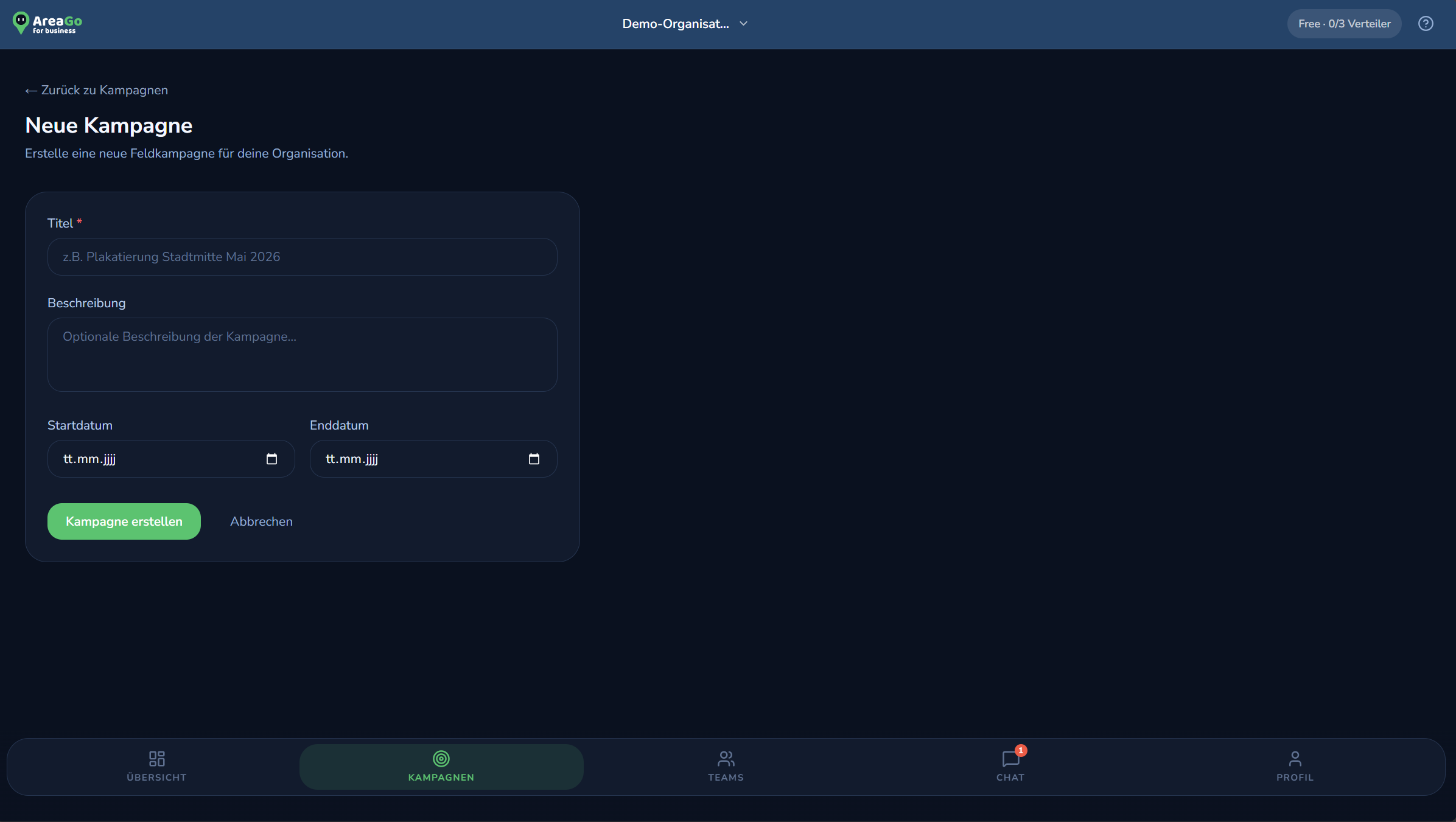This screenshot has height=822, width=1456.
Task: Click Abbrechen to cancel the form
Action: 261,521
